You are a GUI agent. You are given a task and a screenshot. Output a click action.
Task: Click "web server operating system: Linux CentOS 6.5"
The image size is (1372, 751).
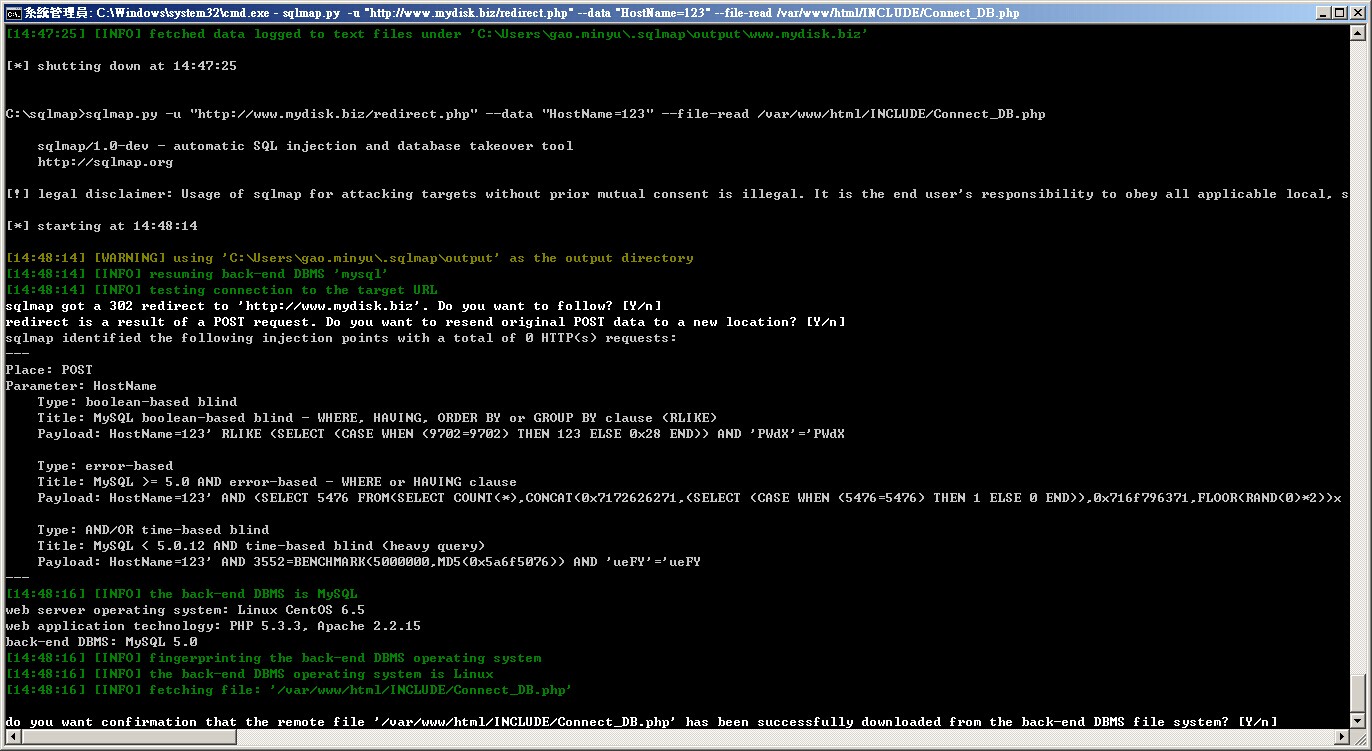pyautogui.click(x=185, y=610)
